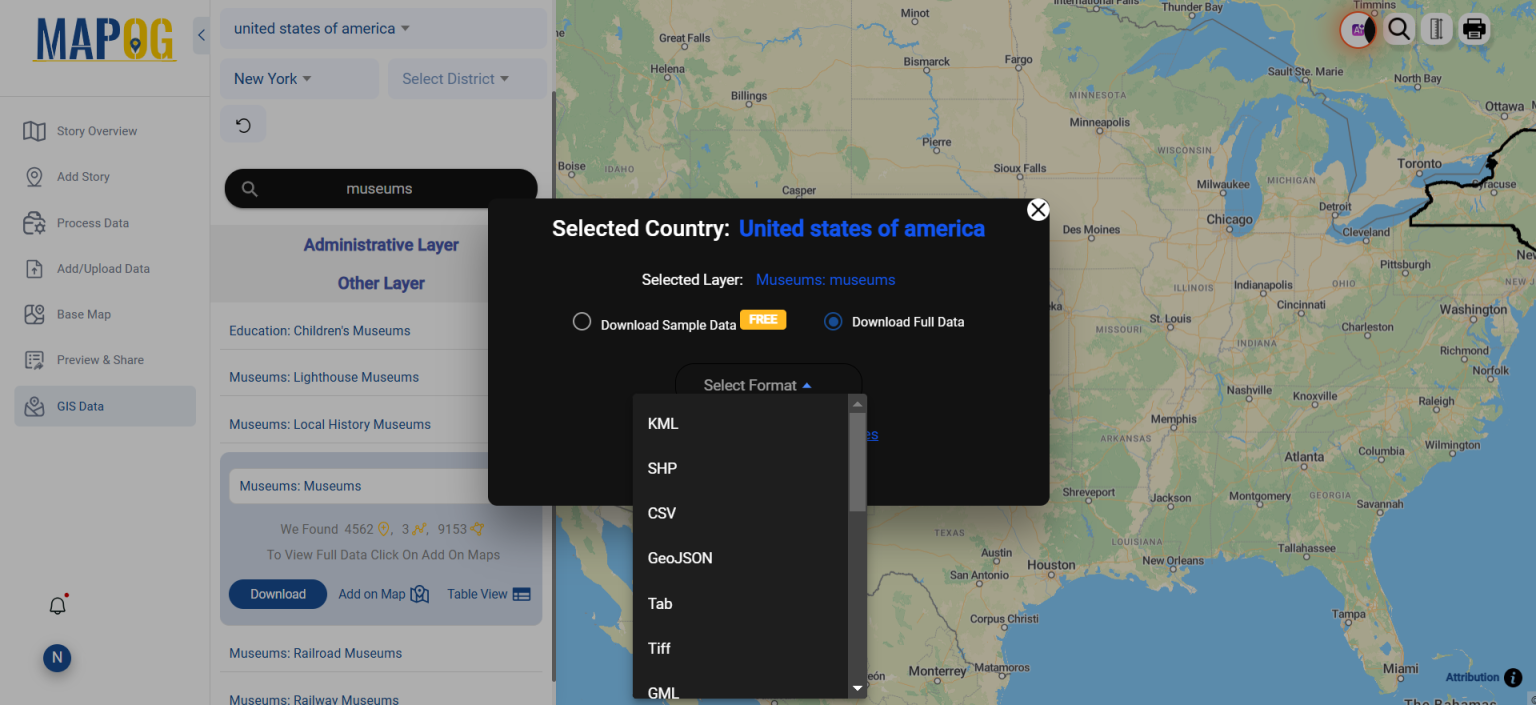Click inside the museums search field

[x=390, y=188]
